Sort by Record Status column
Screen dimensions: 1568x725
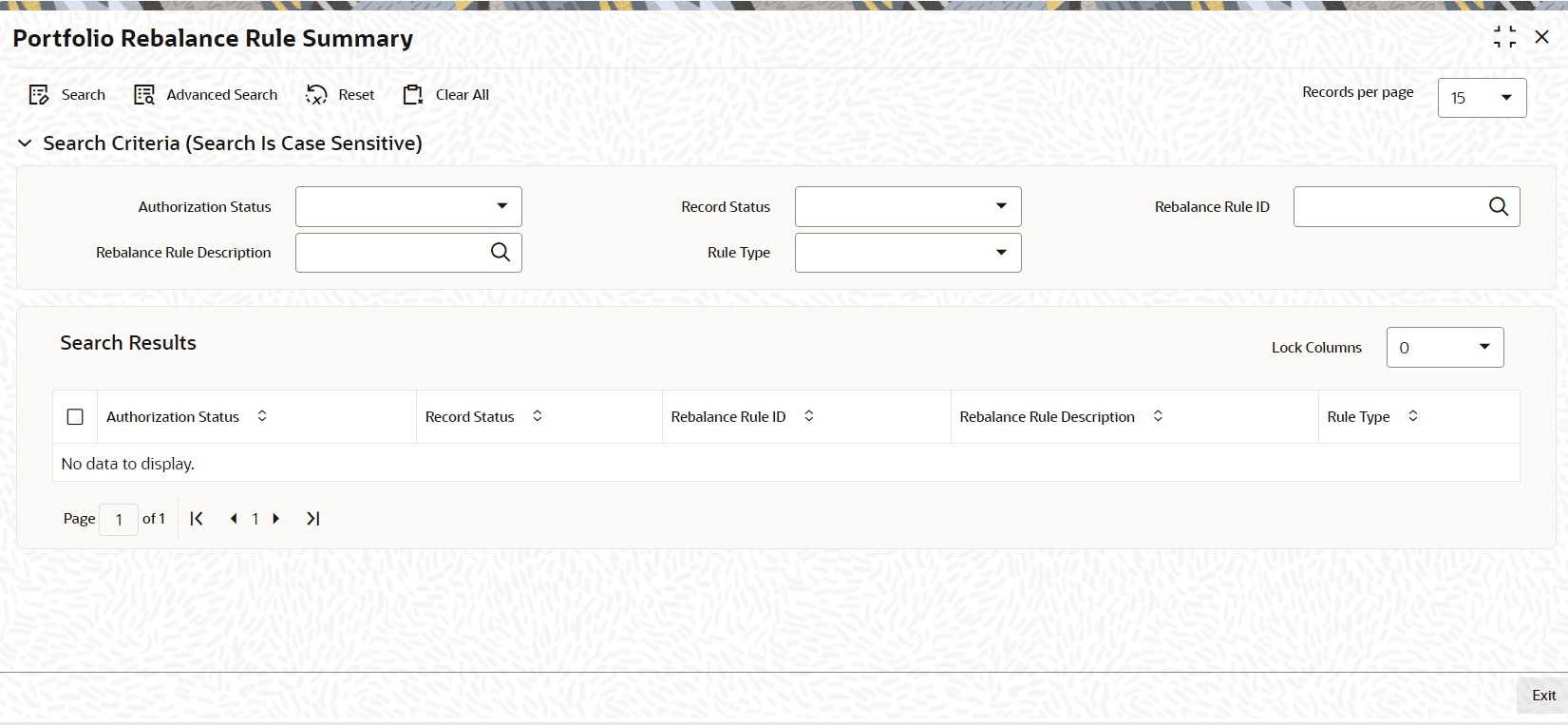538,416
